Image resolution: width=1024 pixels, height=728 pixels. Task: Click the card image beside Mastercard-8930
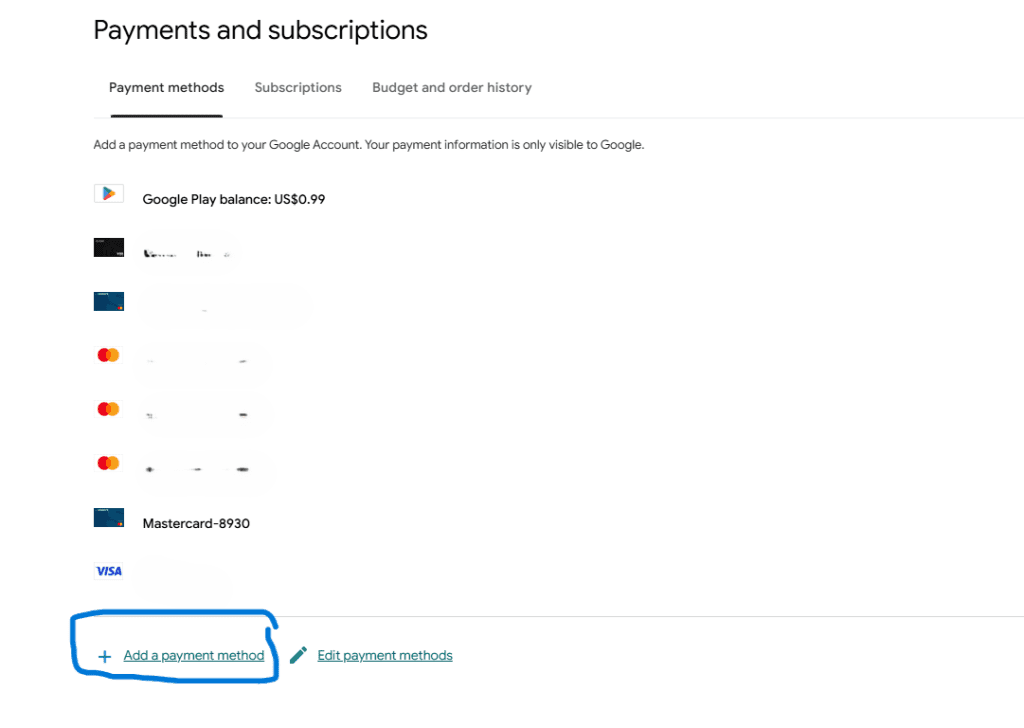click(x=108, y=517)
